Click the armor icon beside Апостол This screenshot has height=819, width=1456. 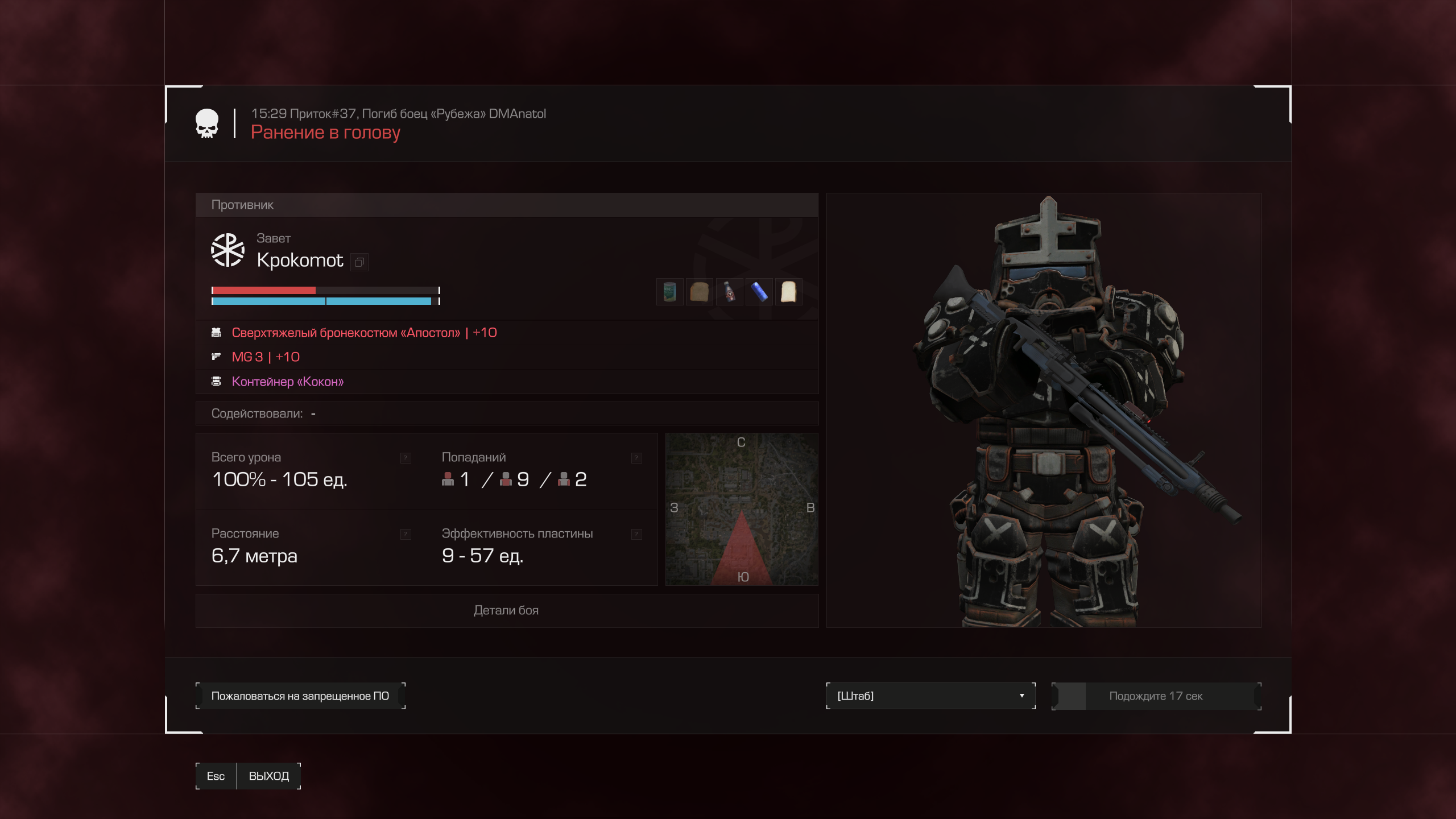coord(216,332)
